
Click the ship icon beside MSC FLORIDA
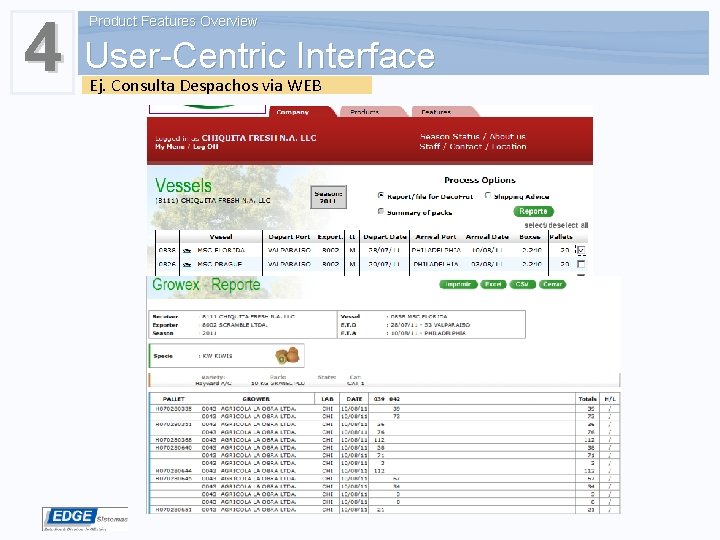(x=187, y=251)
